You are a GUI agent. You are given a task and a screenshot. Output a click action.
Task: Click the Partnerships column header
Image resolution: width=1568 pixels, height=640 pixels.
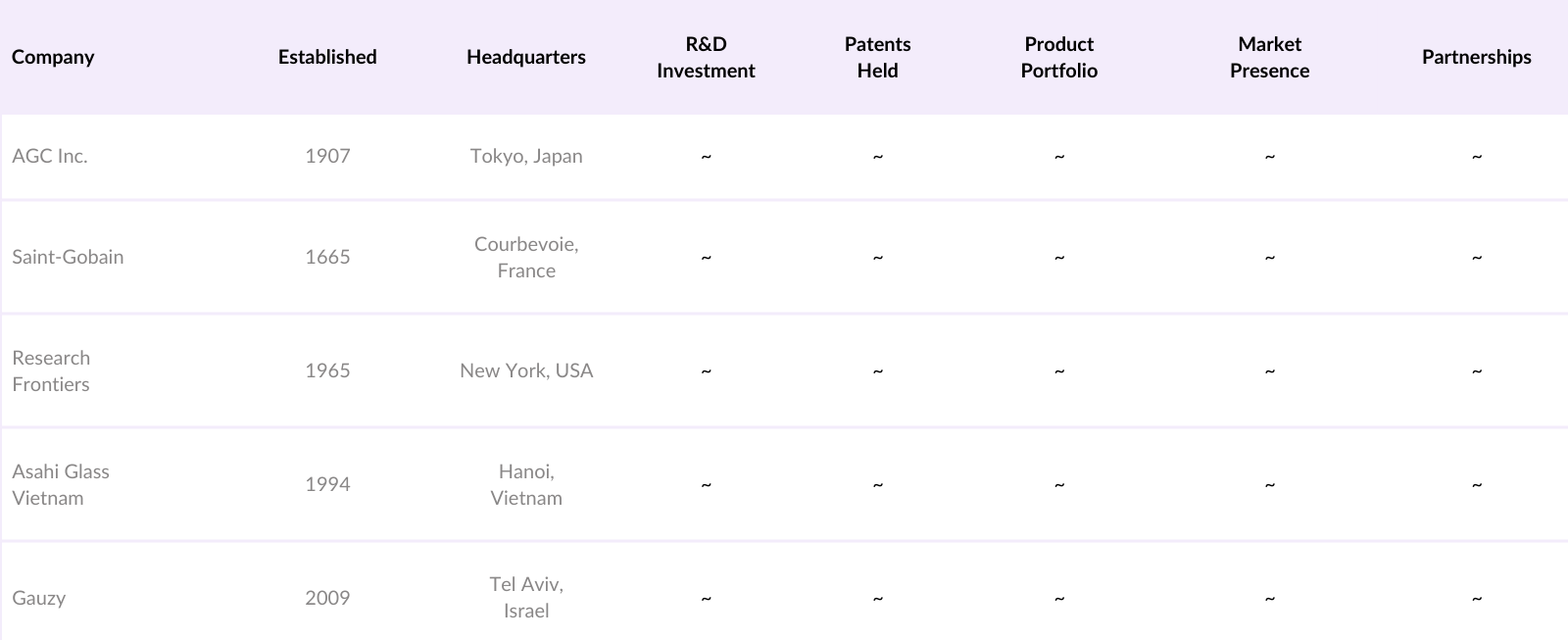click(x=1476, y=57)
